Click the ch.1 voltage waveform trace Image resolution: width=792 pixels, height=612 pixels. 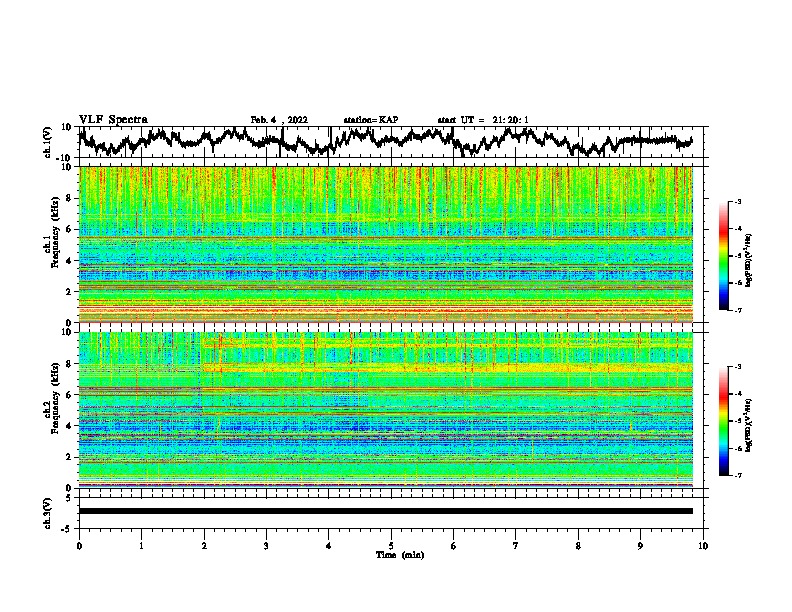tap(385, 141)
